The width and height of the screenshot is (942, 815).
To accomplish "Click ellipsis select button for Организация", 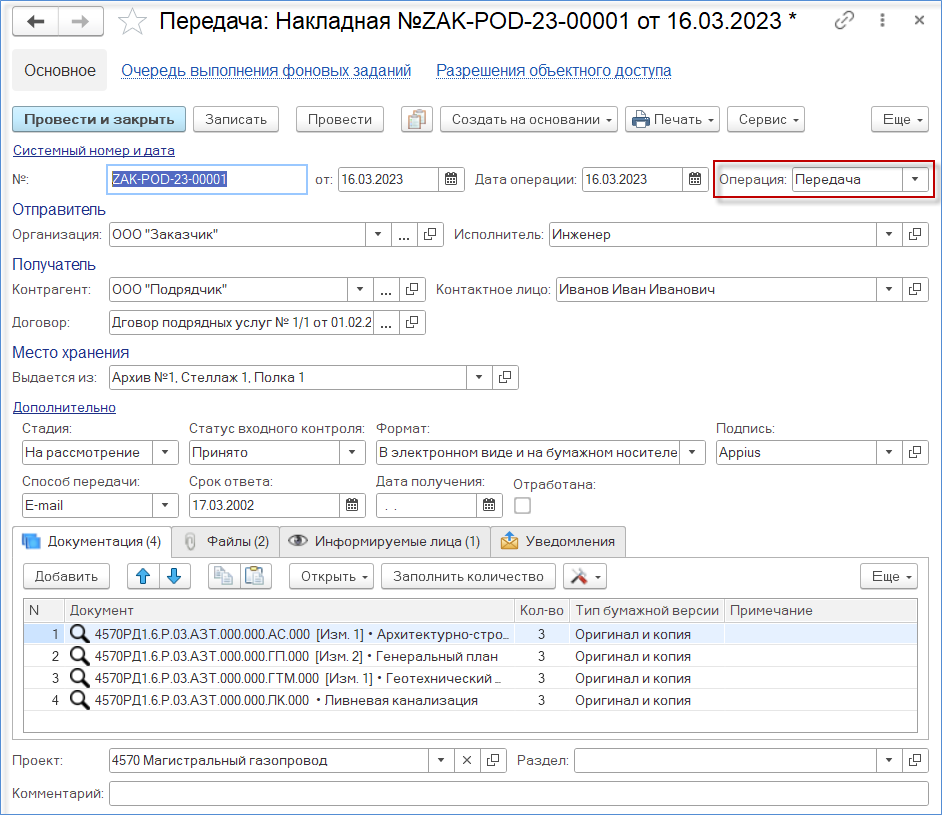I will point(404,234).
